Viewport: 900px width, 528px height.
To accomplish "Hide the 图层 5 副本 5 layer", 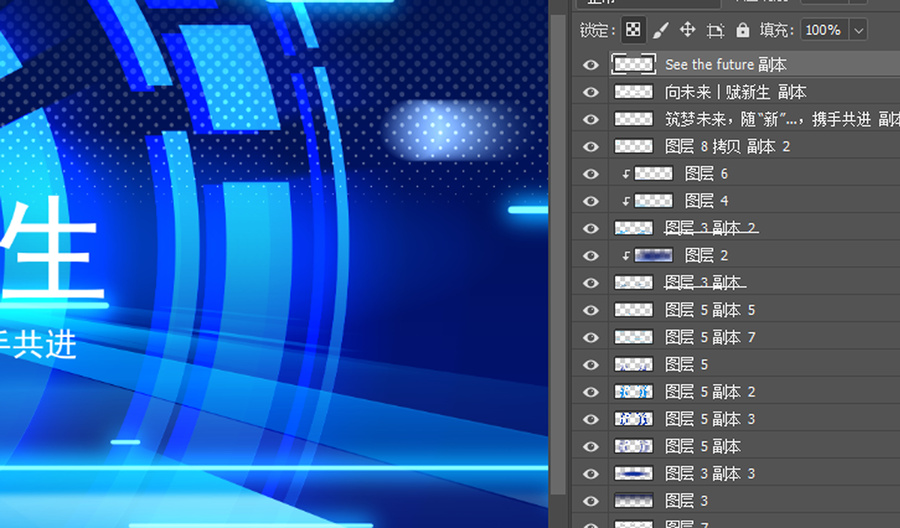I will [591, 310].
